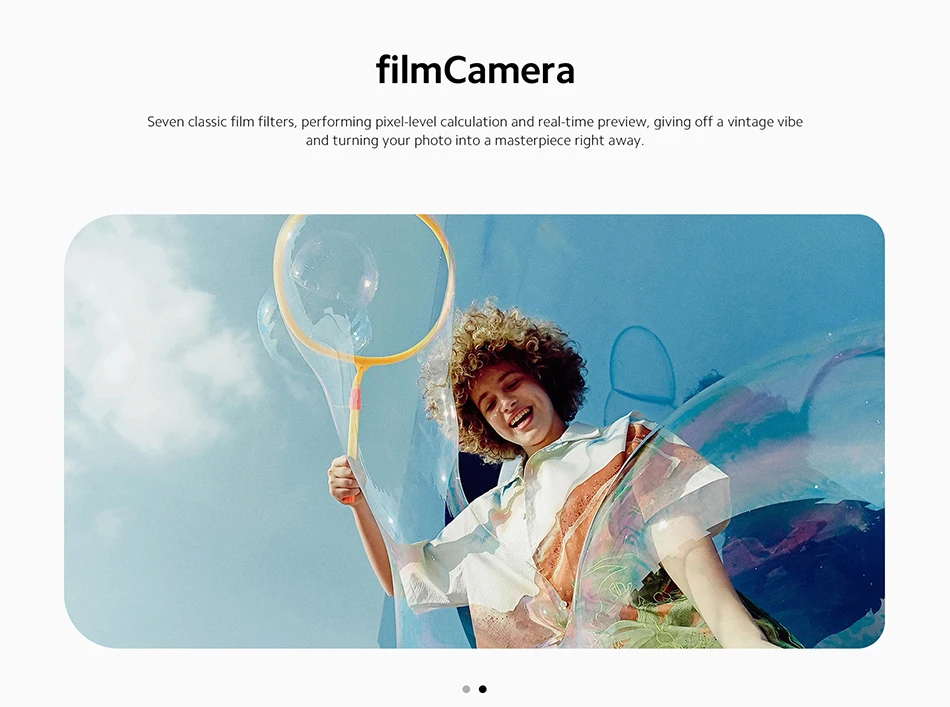
Task: Click the pink grip on wand handle
Action: 355,398
